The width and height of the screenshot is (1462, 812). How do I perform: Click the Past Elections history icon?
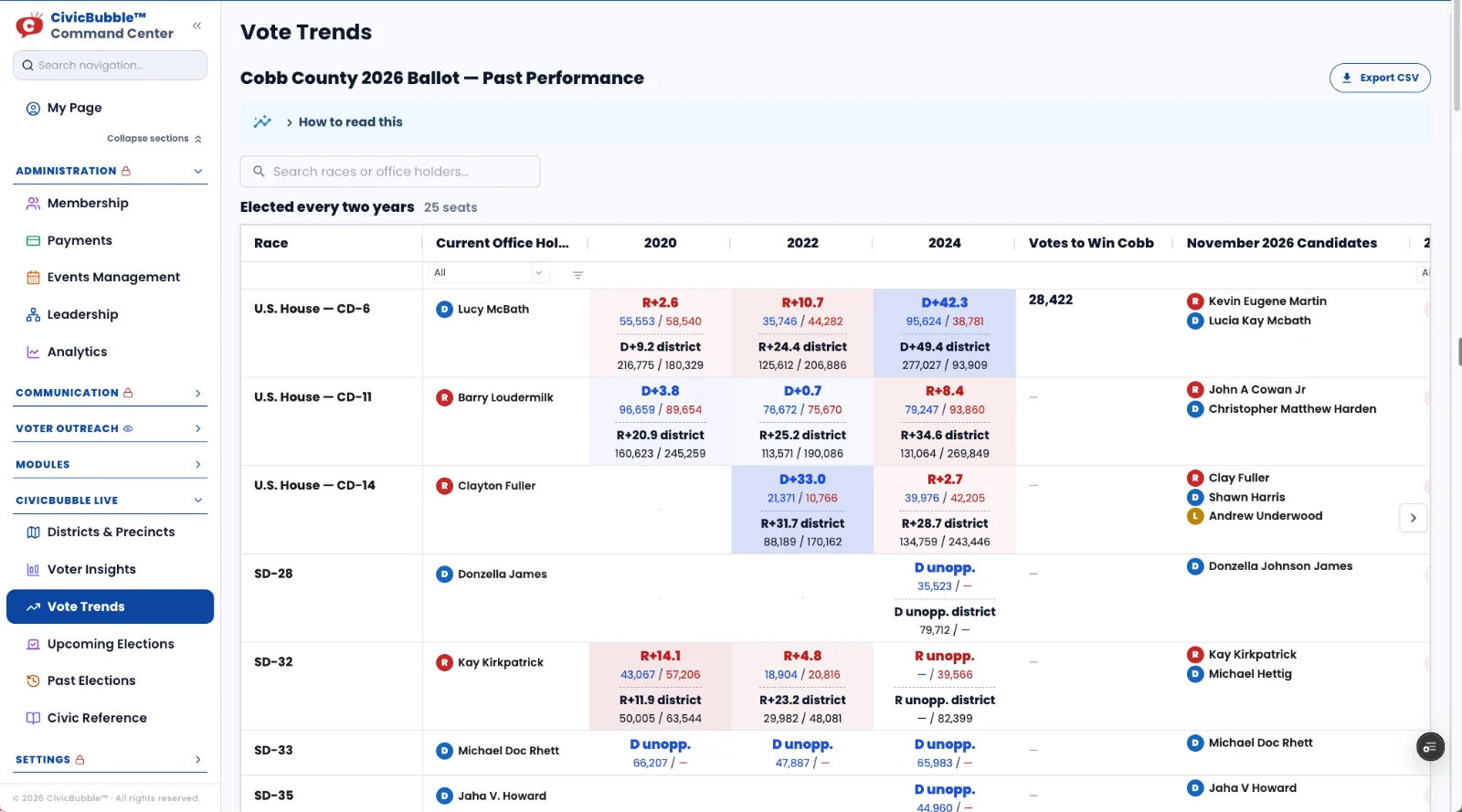(x=33, y=681)
